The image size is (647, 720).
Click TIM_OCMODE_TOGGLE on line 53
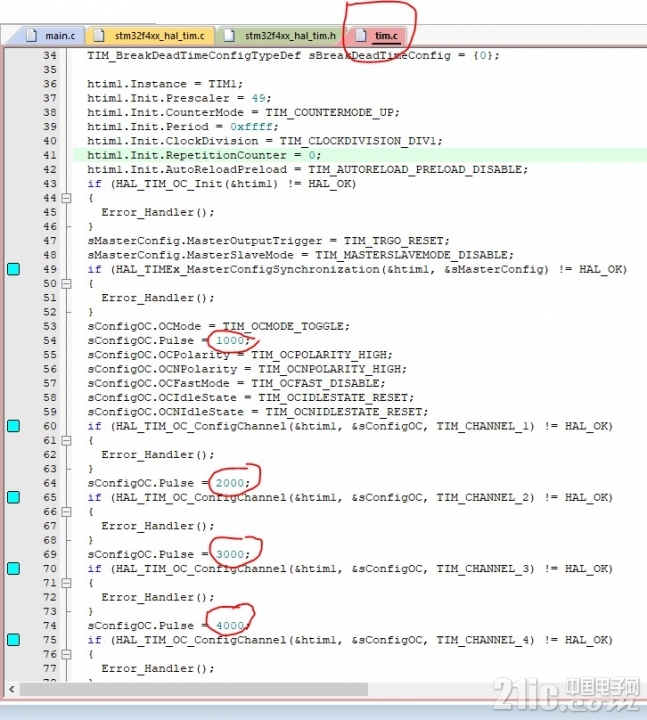tap(283, 326)
